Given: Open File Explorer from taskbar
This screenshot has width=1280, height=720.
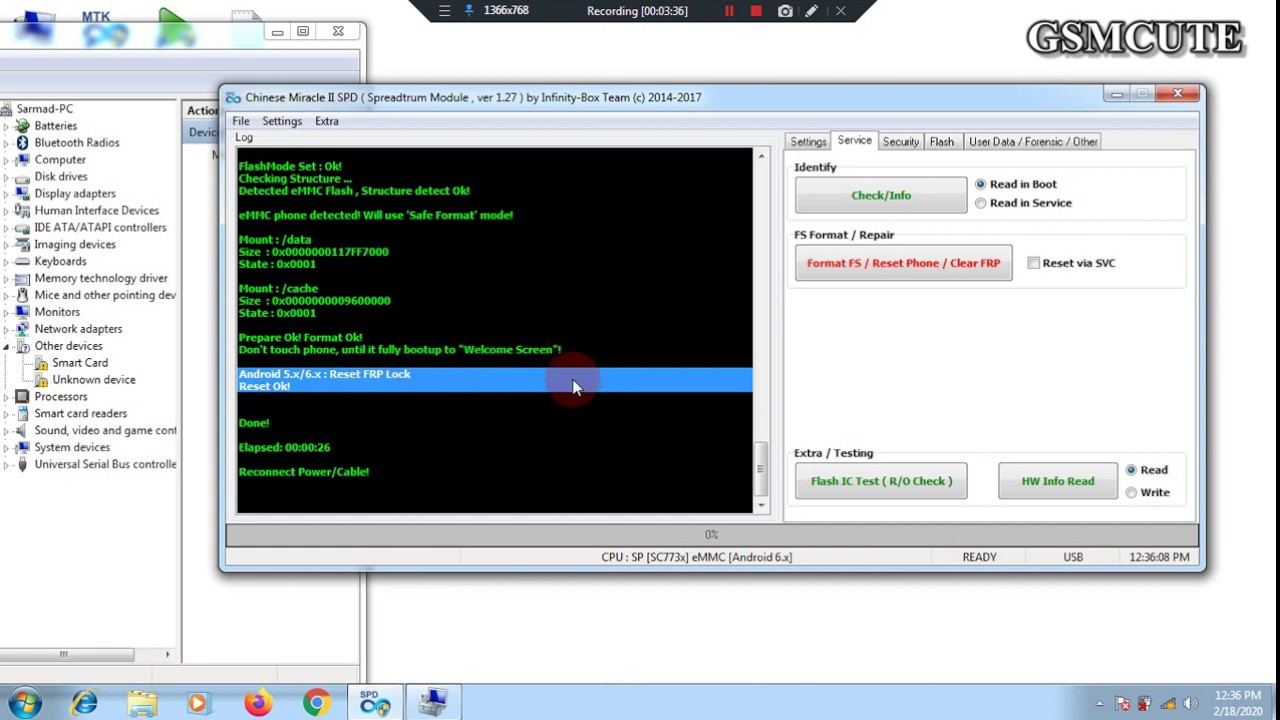Looking at the screenshot, I should [x=142, y=703].
